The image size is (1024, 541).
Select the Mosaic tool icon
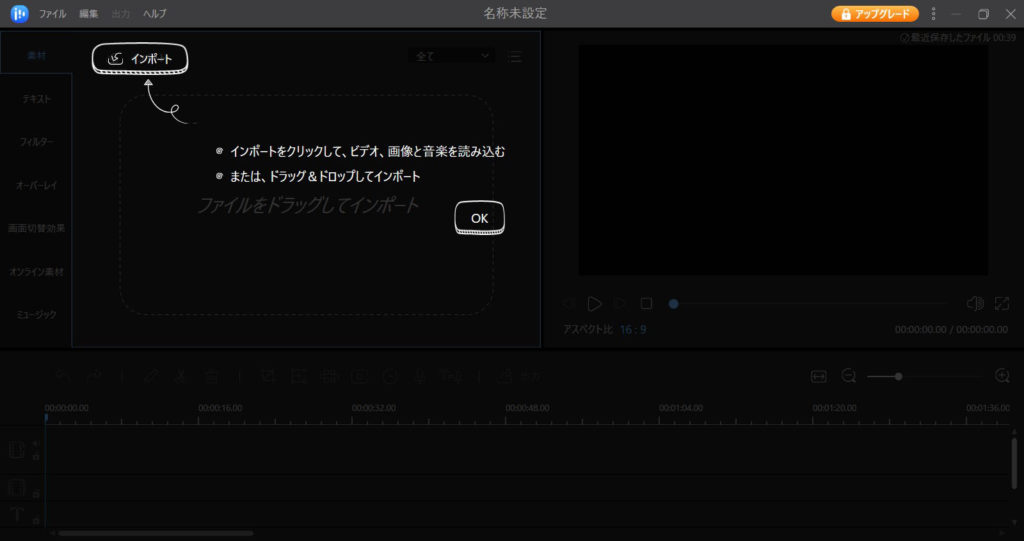point(328,376)
